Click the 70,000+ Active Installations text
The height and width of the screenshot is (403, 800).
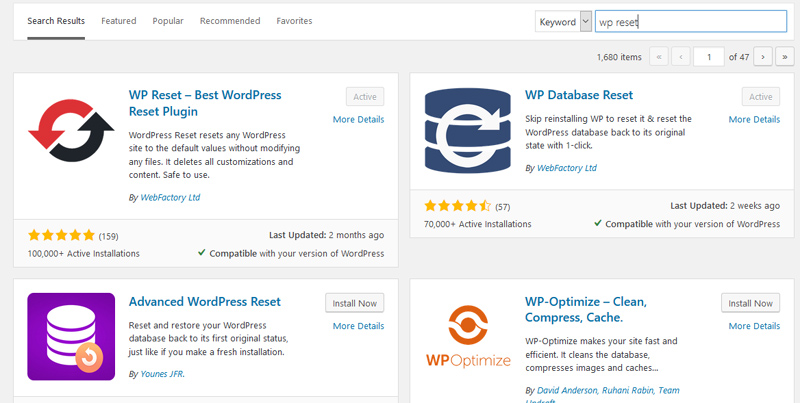tap(478, 224)
